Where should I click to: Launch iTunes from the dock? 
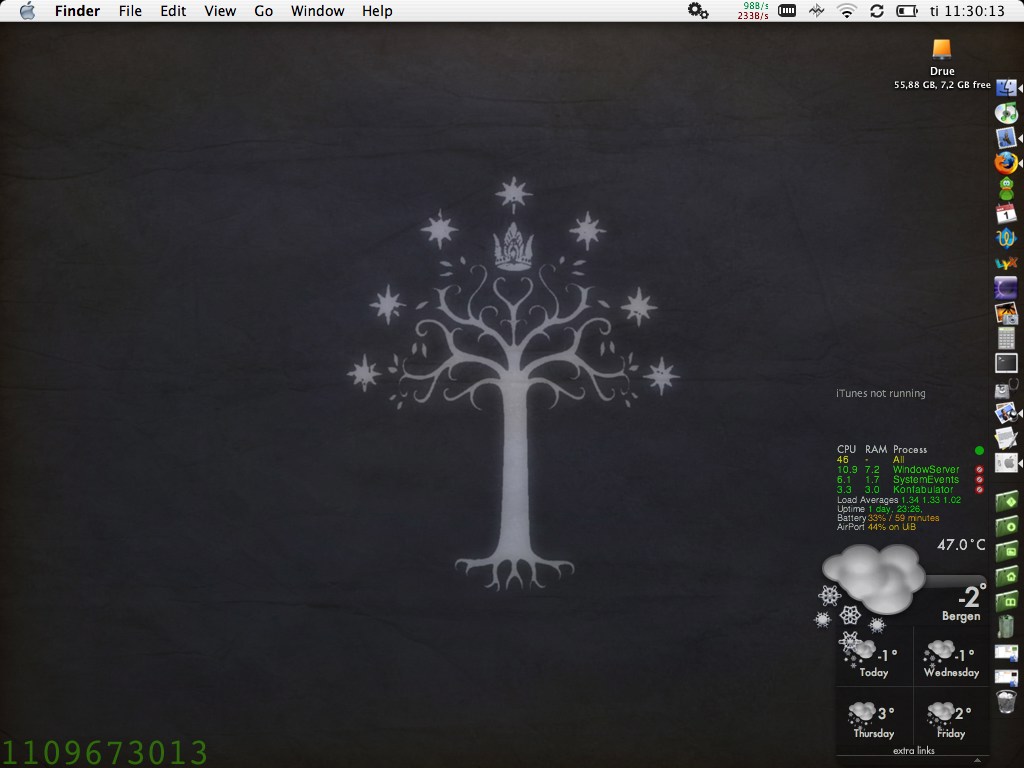click(x=1006, y=113)
